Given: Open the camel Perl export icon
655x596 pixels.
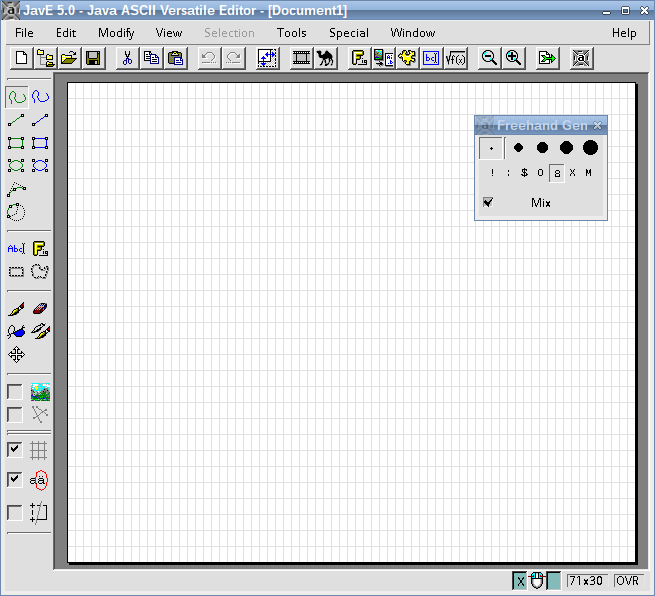Looking at the screenshot, I should tap(325, 58).
